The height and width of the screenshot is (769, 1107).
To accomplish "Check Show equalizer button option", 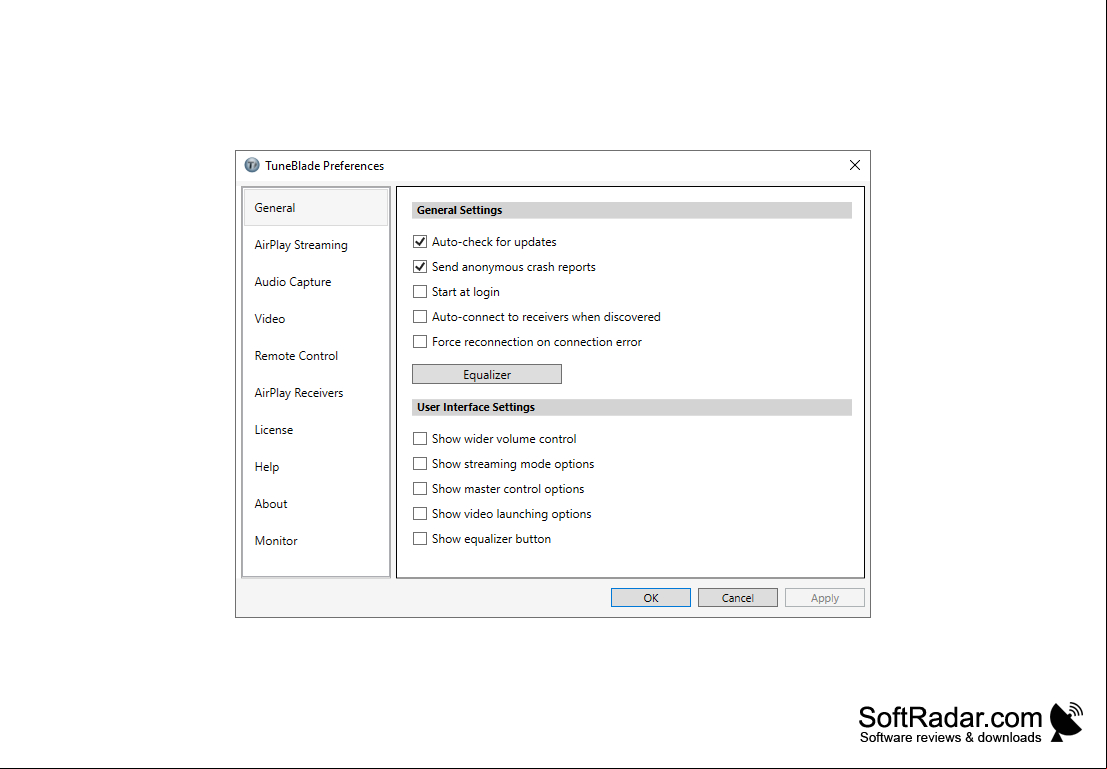I will [x=420, y=539].
